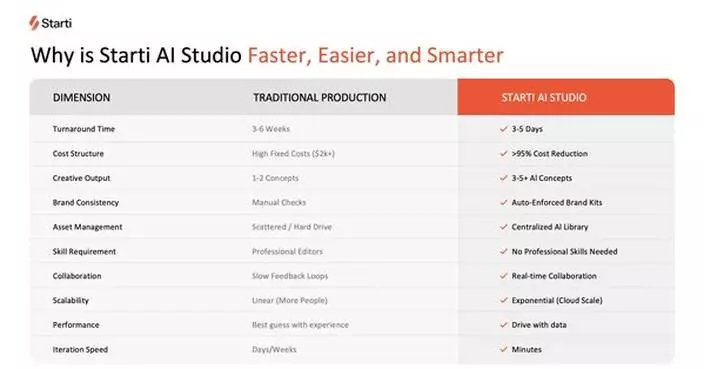This screenshot has height=369, width=704.
Task: Select the STARTI AI STUDIO column header
Action: pos(544,97)
